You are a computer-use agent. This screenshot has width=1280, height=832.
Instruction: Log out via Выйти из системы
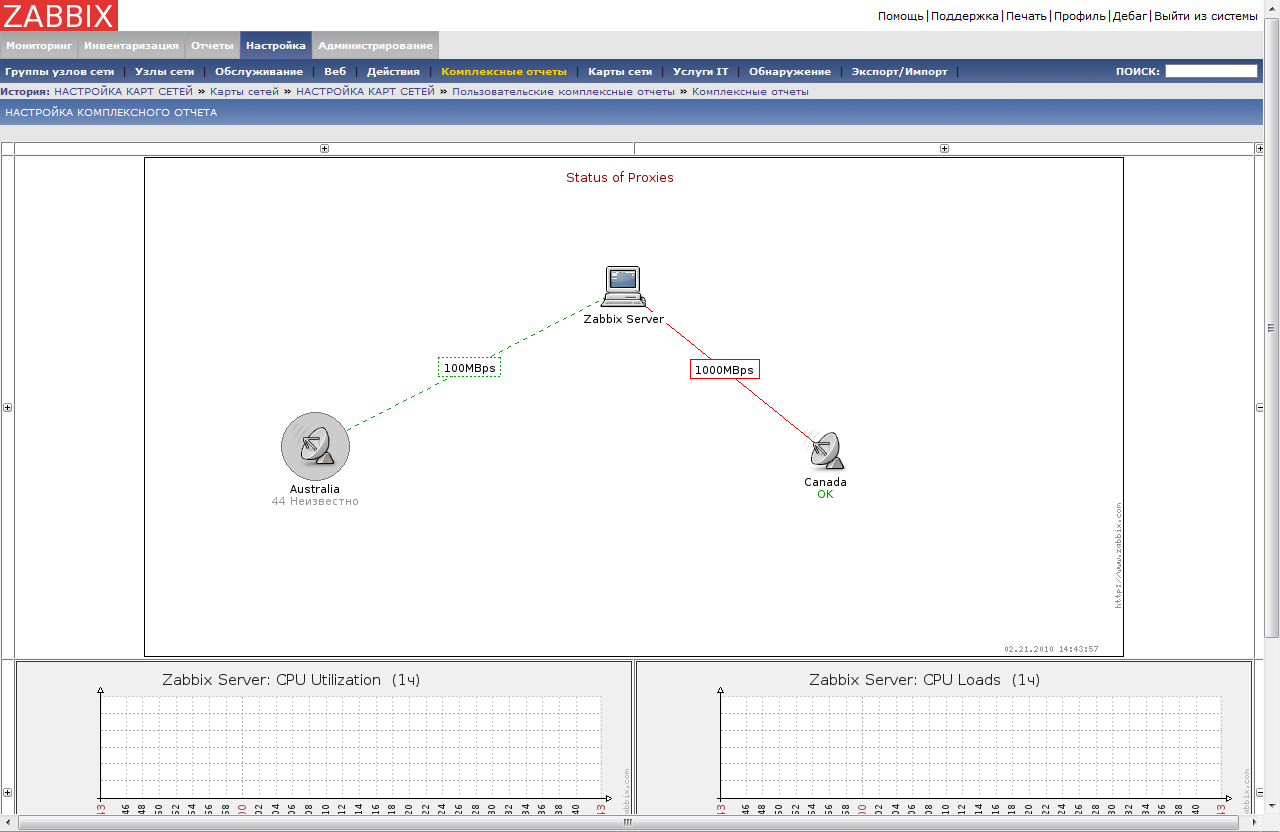(1205, 16)
